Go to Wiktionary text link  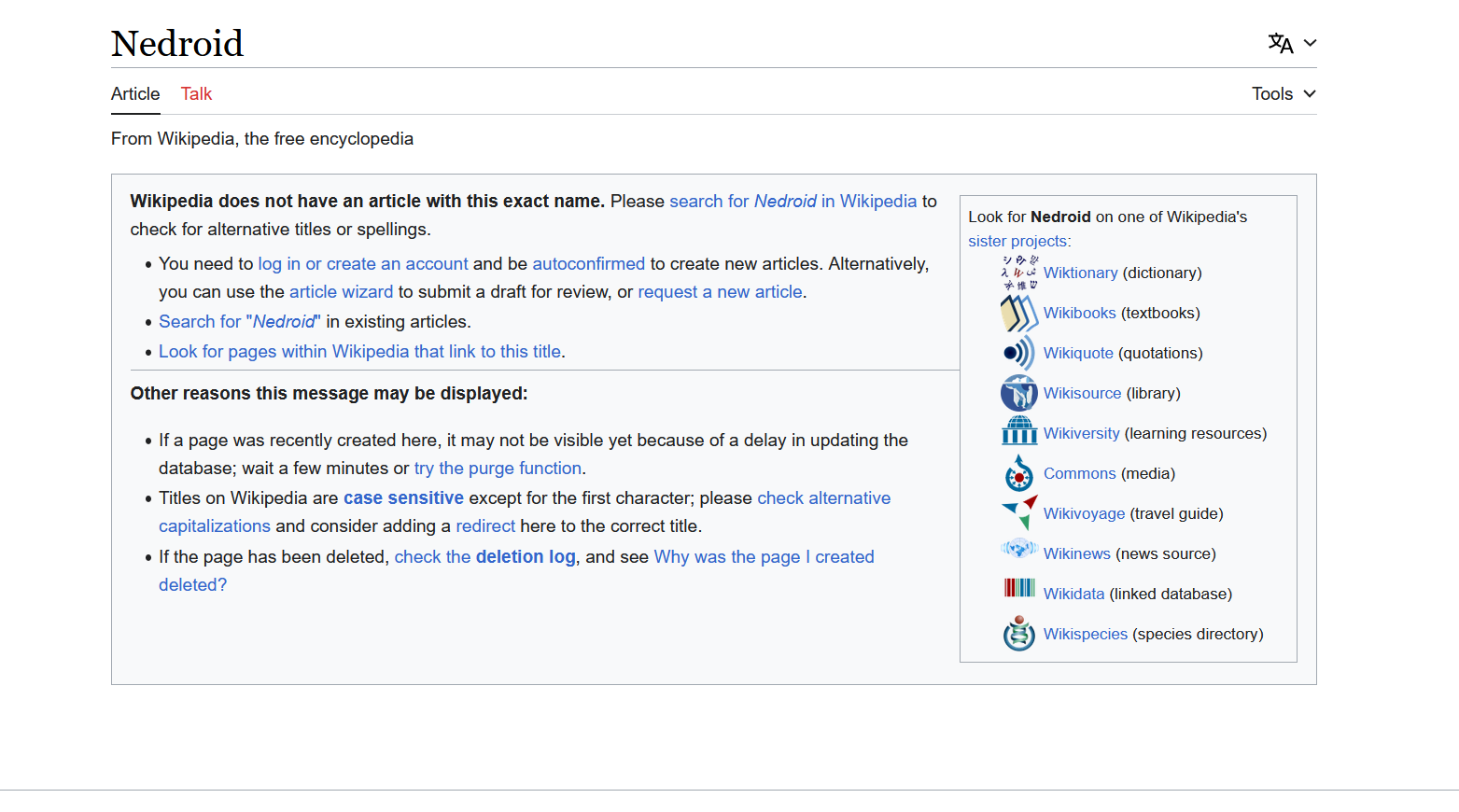pyautogui.click(x=1080, y=273)
